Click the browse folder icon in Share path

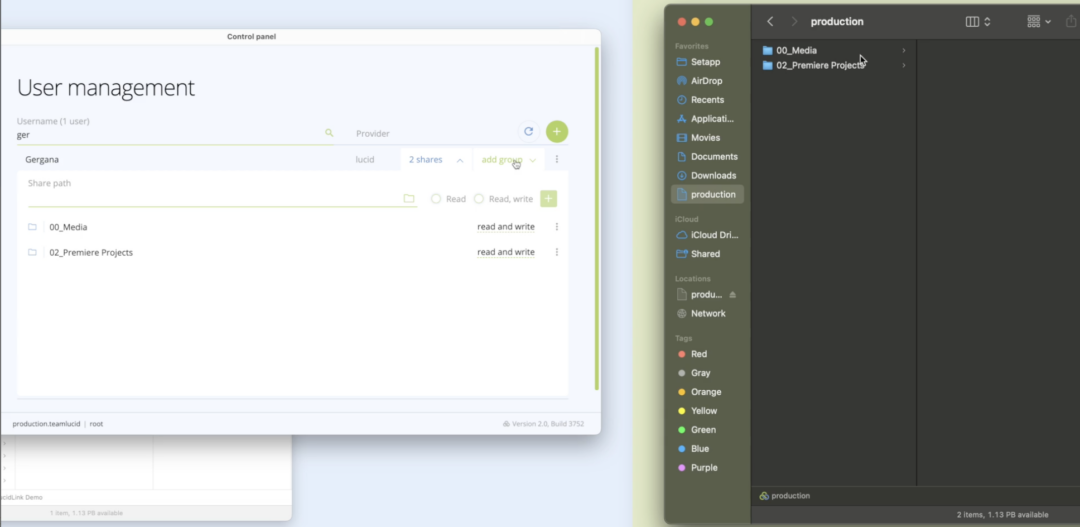point(409,199)
